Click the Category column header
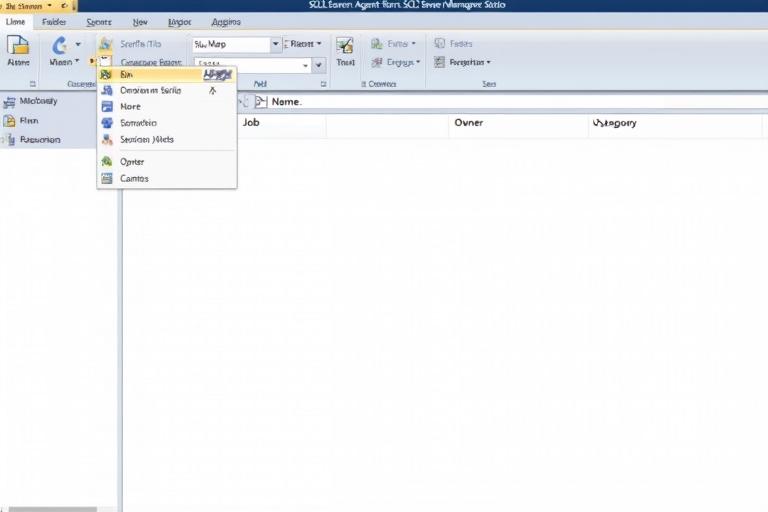The width and height of the screenshot is (768, 512). 614,123
